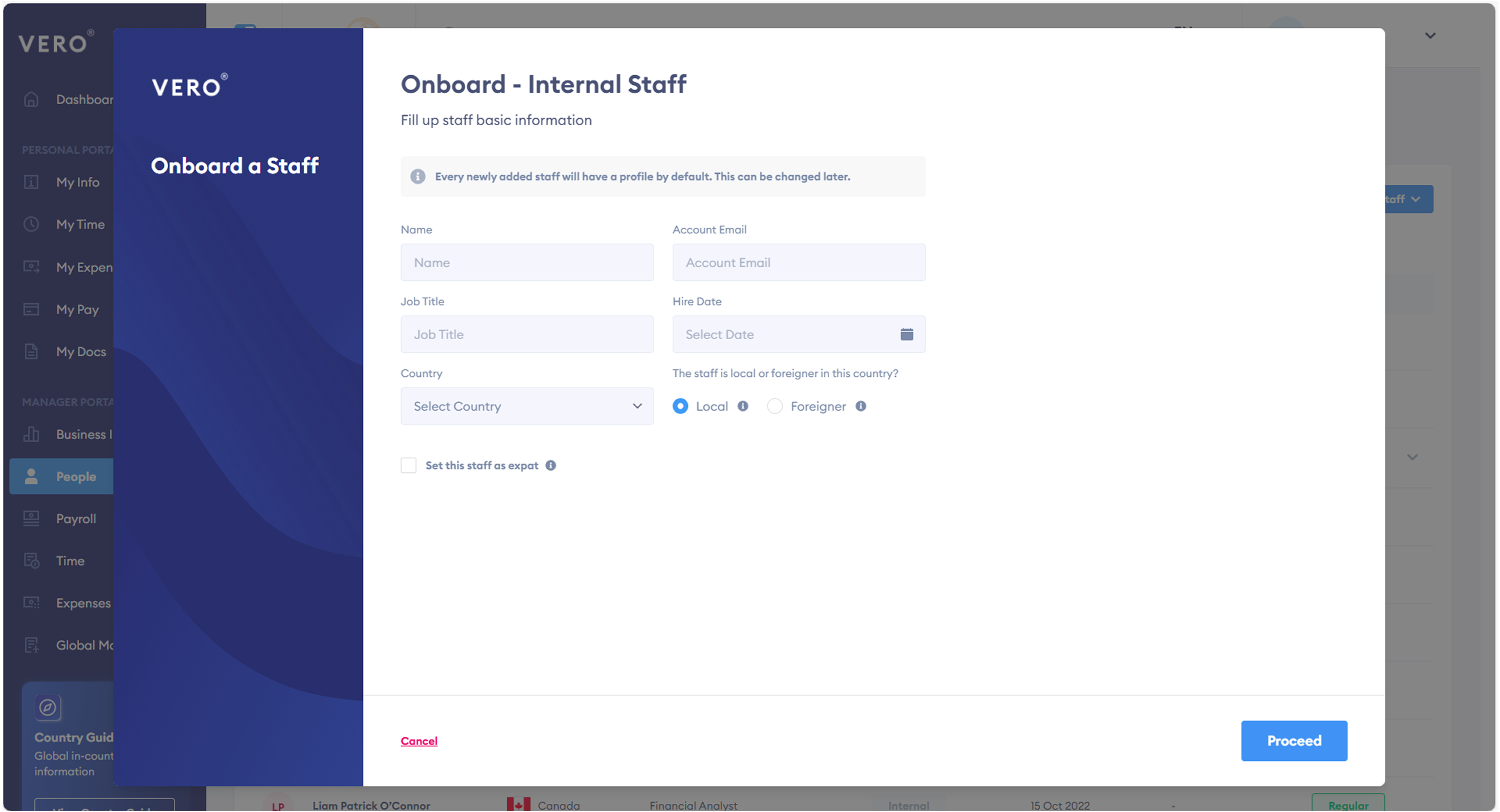Open the Select Country dropdown
This screenshot has width=1500, height=812.
tap(527, 406)
